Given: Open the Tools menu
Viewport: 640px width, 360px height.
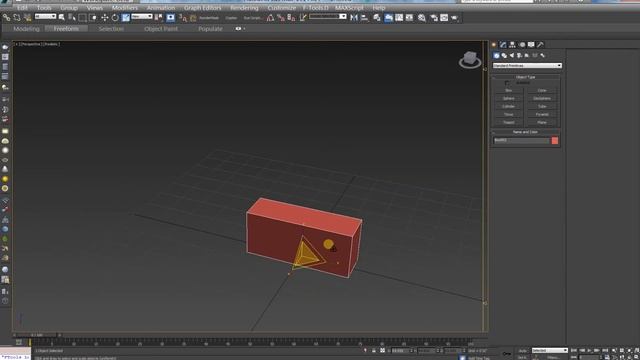Looking at the screenshot, I should coord(44,7).
